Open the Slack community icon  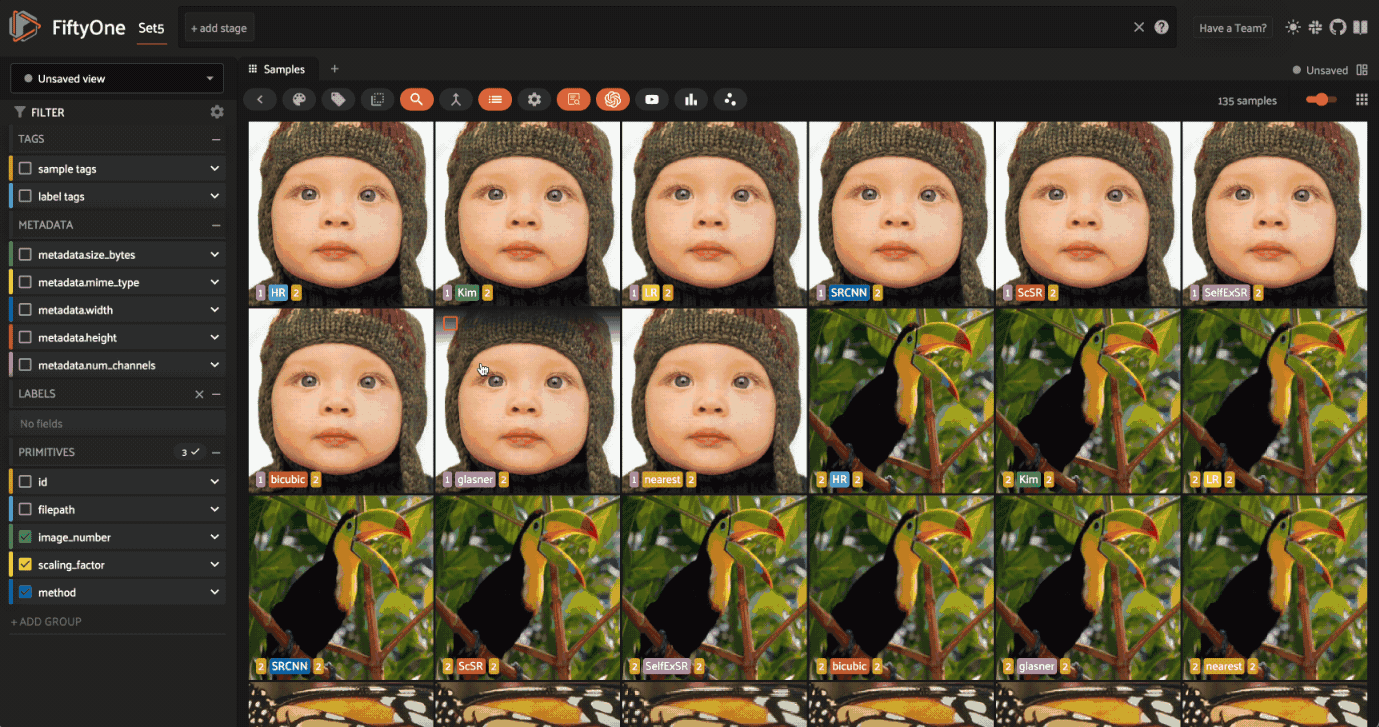point(1316,28)
